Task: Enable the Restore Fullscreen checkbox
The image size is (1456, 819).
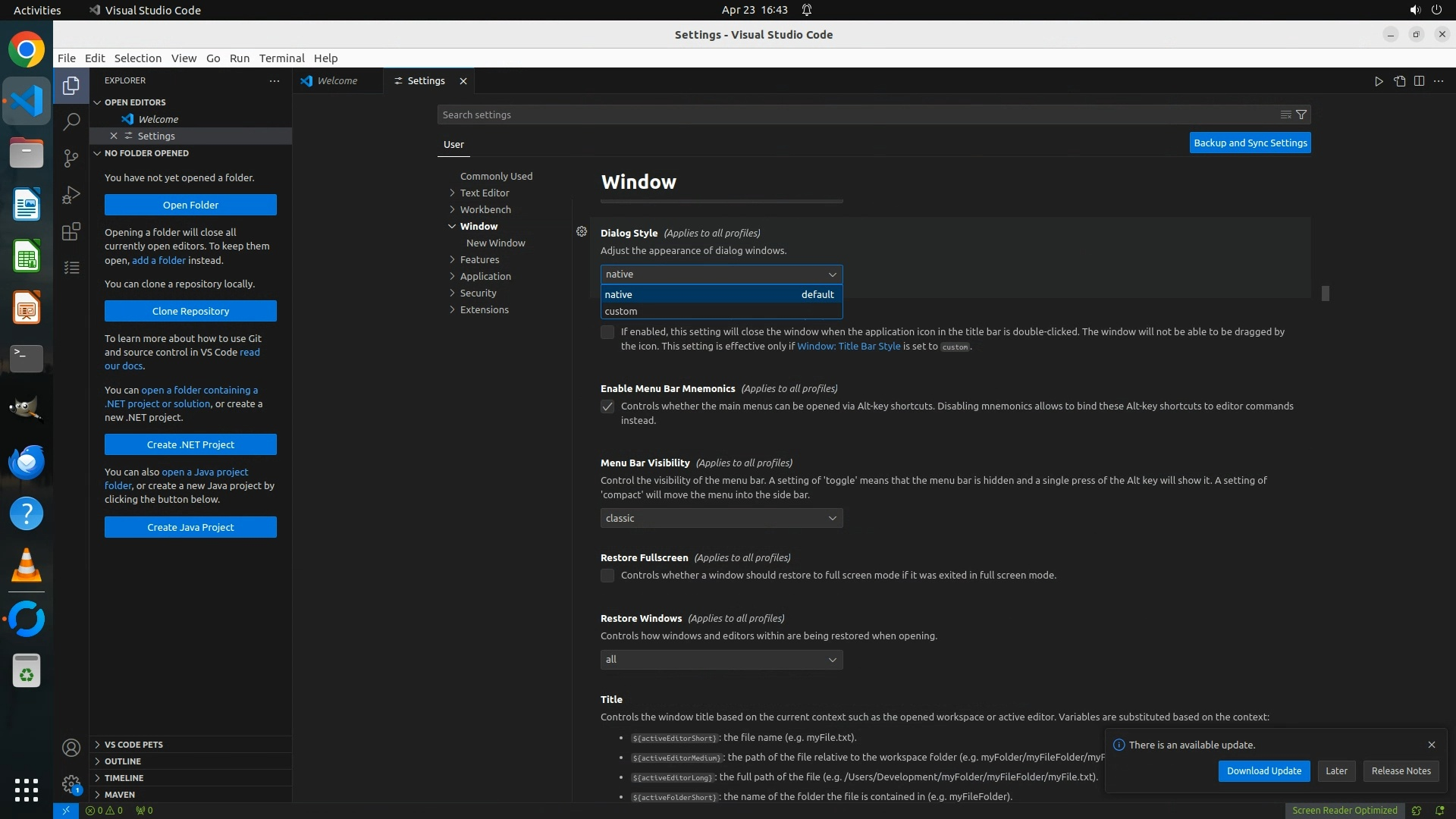Action: point(607,576)
